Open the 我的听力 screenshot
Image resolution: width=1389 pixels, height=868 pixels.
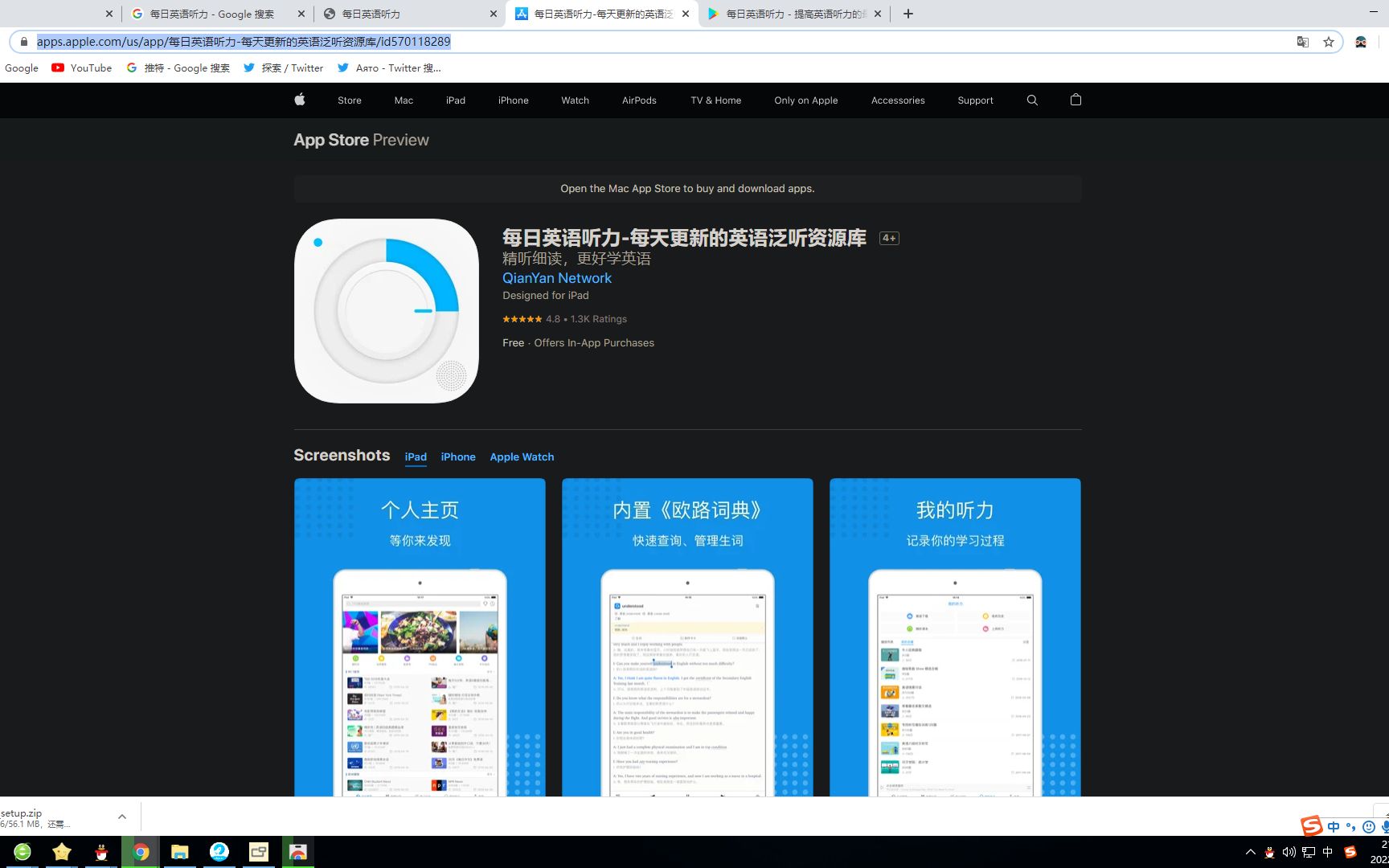click(x=955, y=637)
